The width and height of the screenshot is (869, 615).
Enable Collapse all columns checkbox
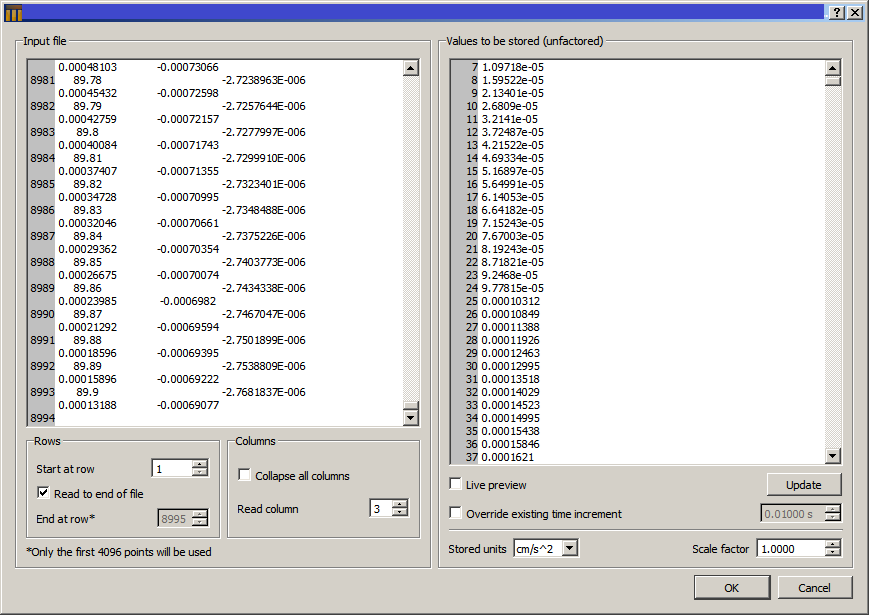(245, 475)
